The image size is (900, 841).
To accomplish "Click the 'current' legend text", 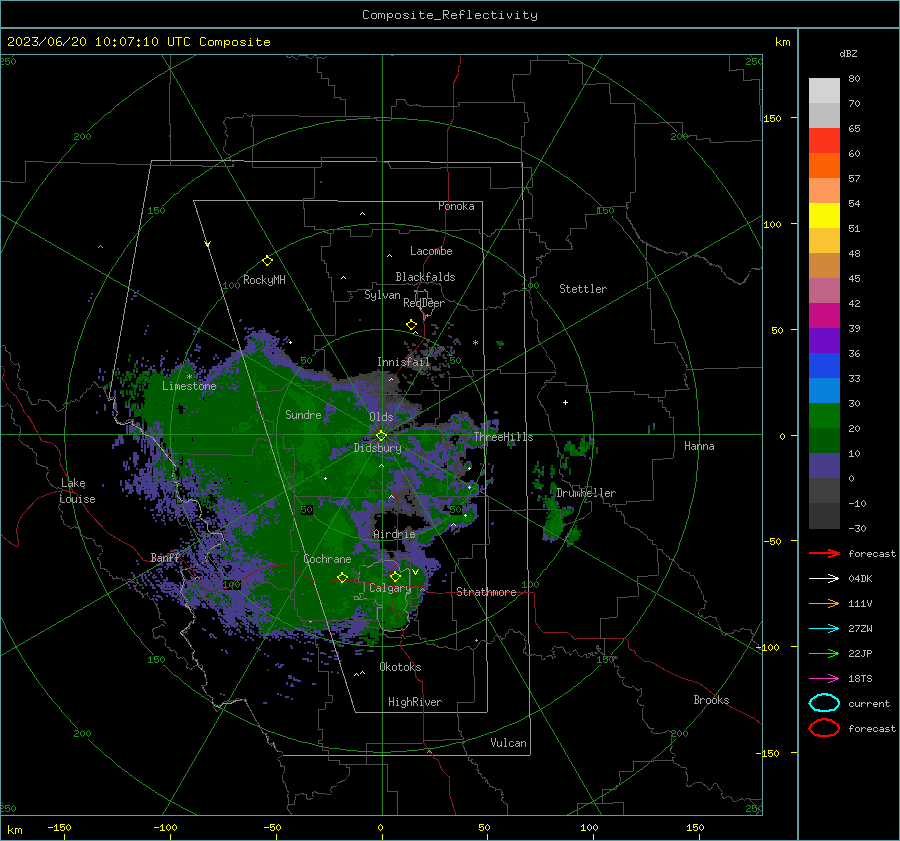I will 869,703.
